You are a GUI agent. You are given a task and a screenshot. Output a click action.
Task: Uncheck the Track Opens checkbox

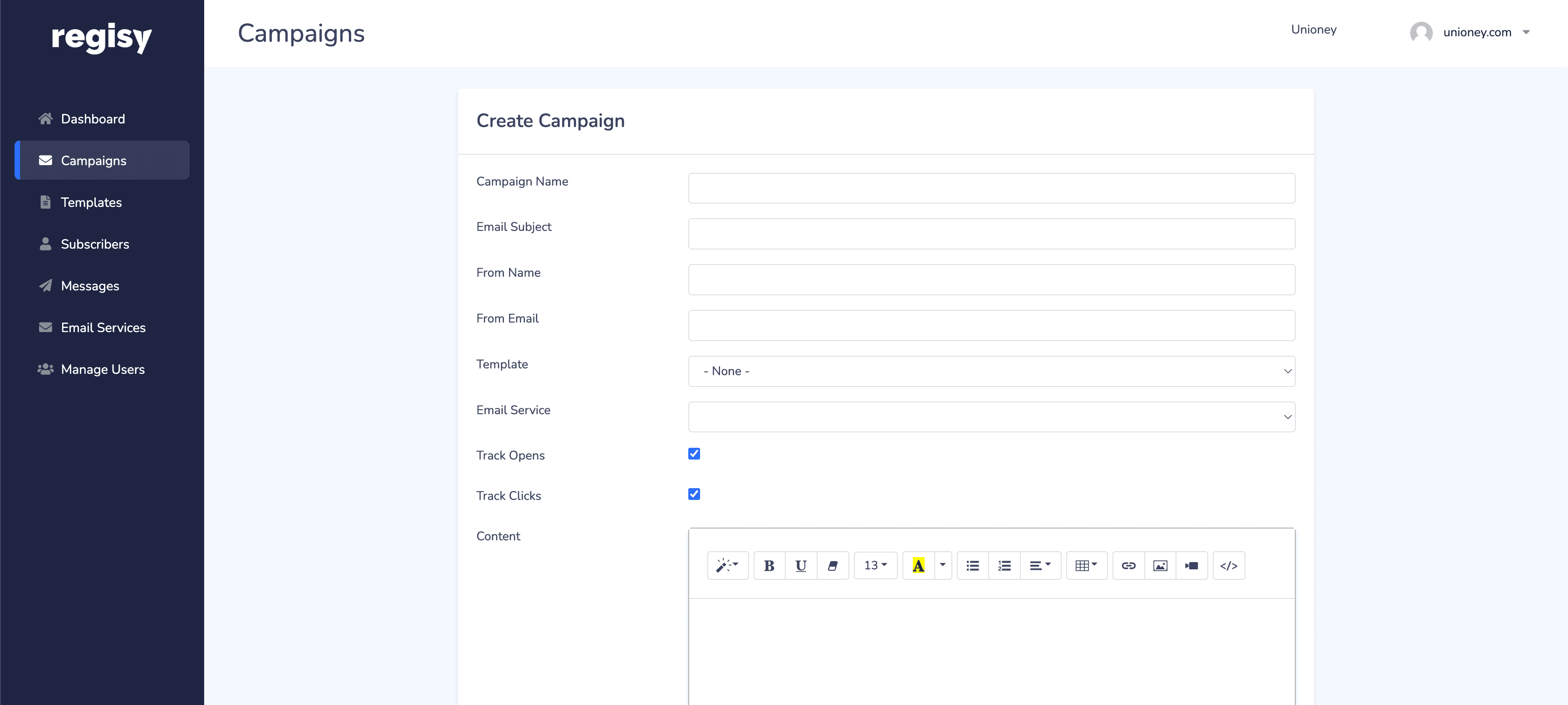(694, 454)
